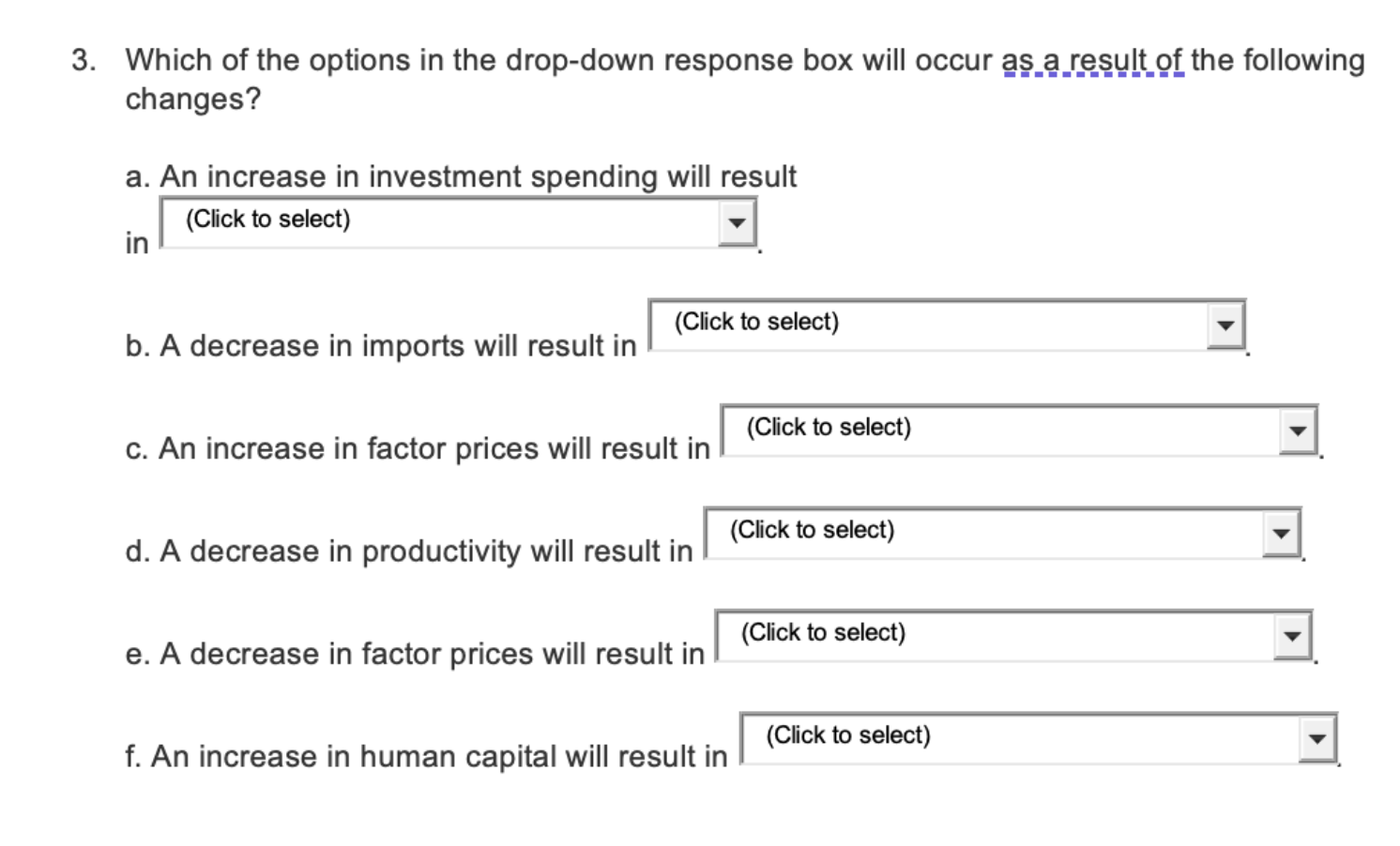Select the text of option a
1400x846 pixels.
[x=460, y=175]
